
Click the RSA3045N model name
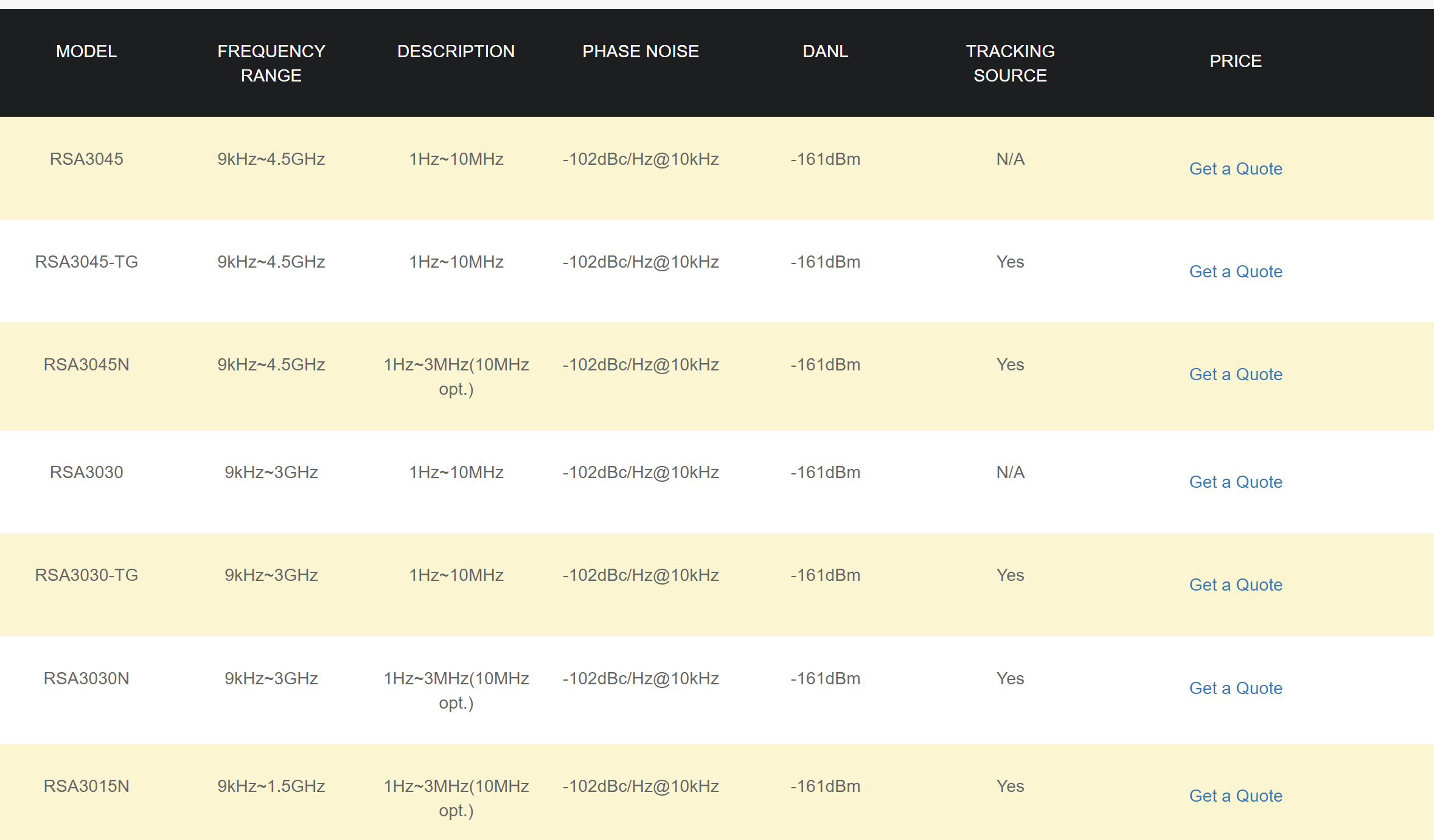86,364
